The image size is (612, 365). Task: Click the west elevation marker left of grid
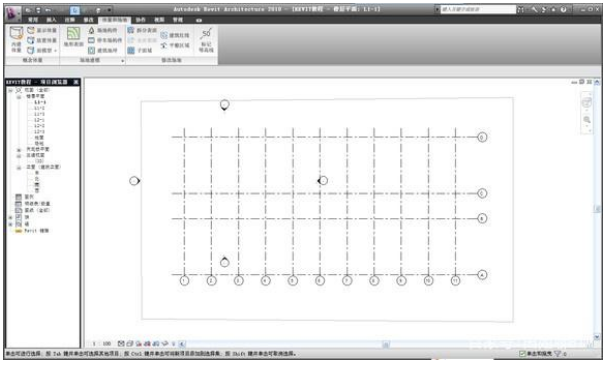pos(135,181)
